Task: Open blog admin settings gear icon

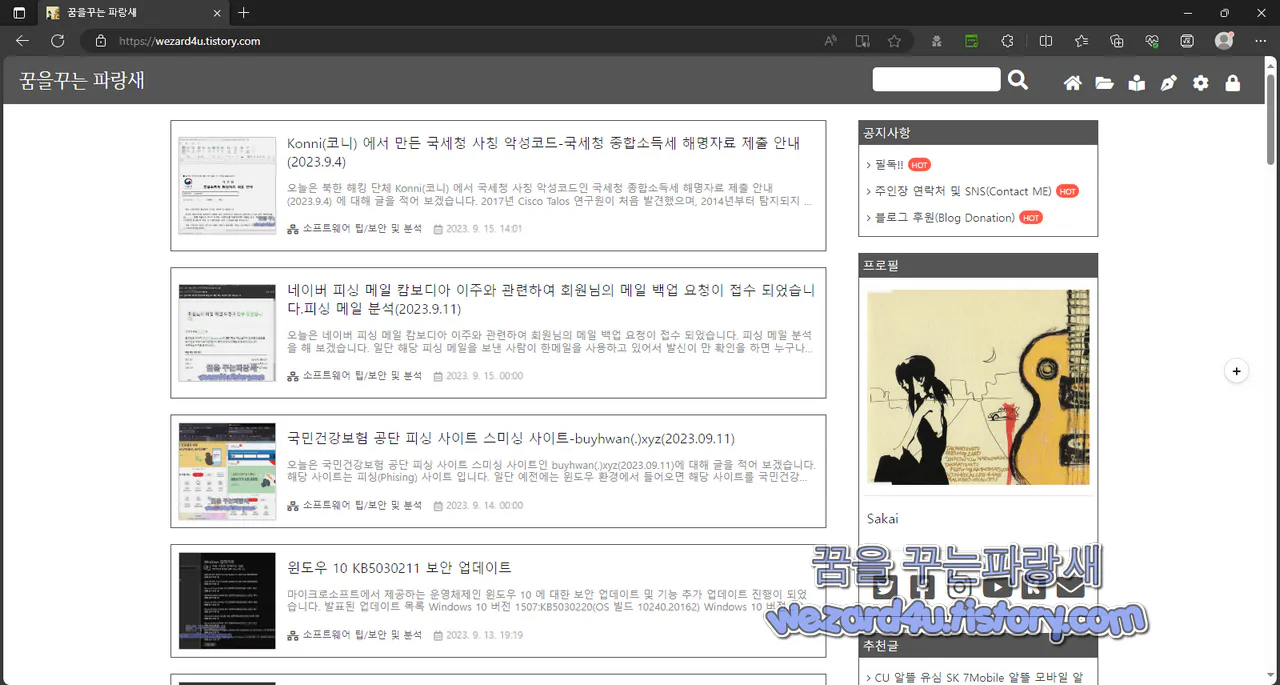Action: [1200, 83]
